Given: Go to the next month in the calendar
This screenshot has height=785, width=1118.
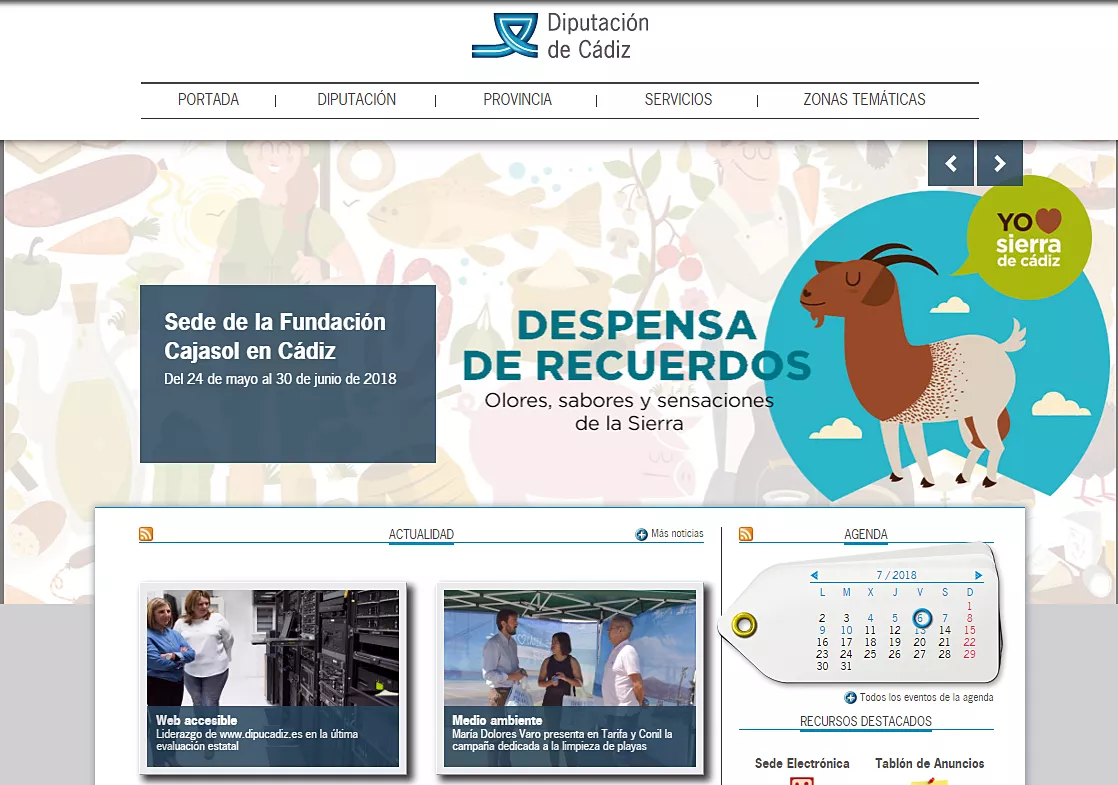Looking at the screenshot, I should (x=978, y=574).
